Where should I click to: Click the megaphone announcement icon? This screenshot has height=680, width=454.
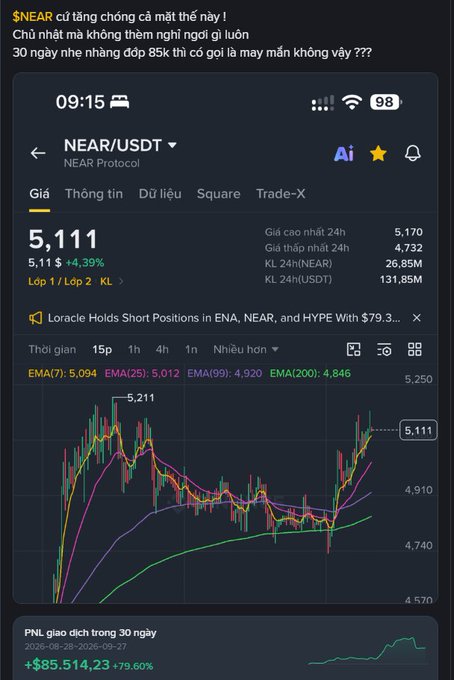pos(36,318)
